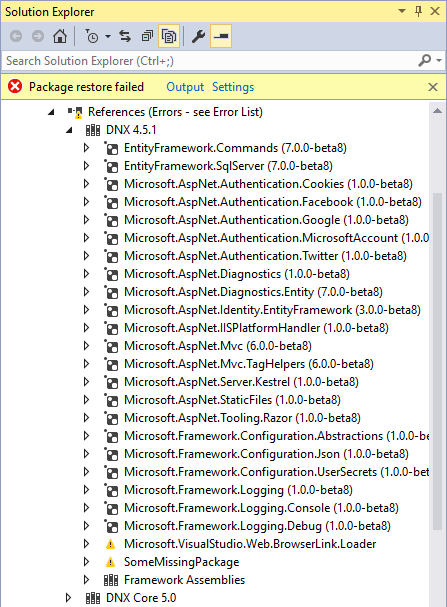The height and width of the screenshot is (607, 447).
Task: Toggle Auto Hide with the pin icon
Action: (418, 11)
